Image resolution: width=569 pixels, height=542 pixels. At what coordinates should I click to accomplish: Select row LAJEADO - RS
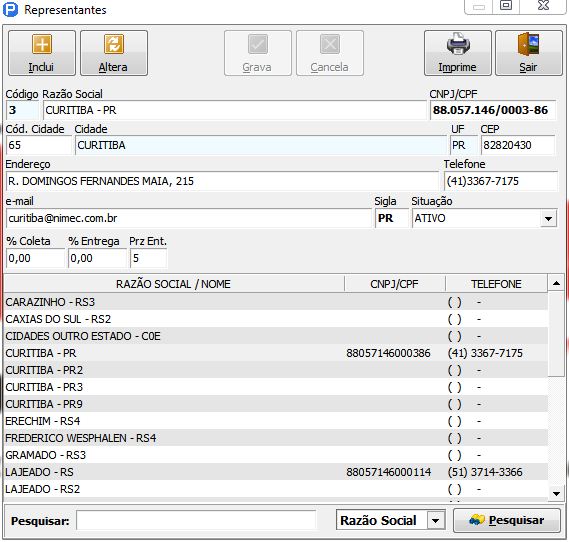coord(275,472)
